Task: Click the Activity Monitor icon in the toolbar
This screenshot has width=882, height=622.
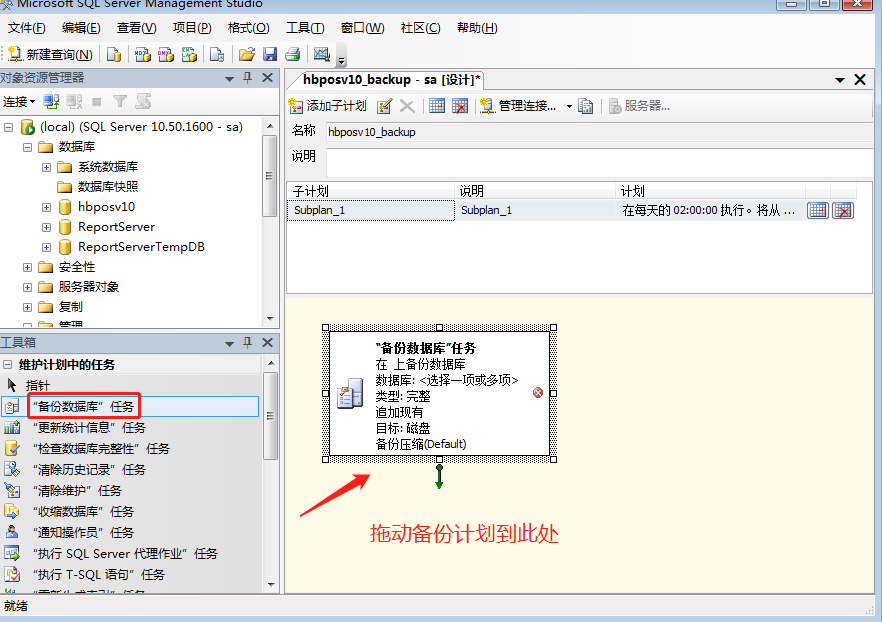Action: pyautogui.click(x=322, y=55)
